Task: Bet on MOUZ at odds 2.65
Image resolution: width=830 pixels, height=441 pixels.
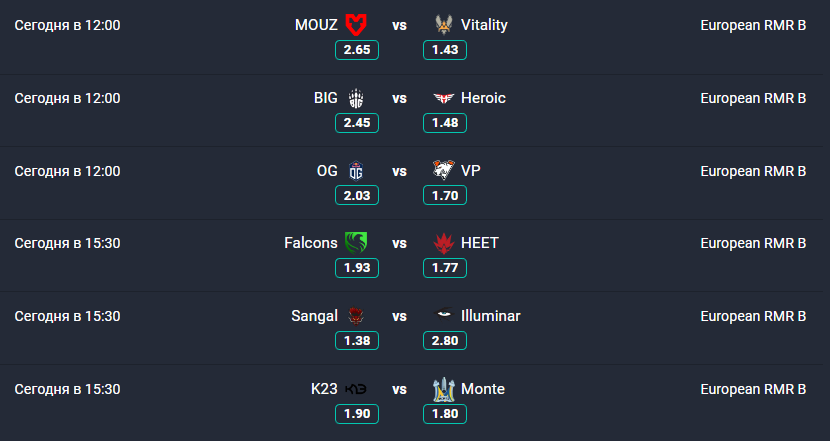Action: point(357,50)
